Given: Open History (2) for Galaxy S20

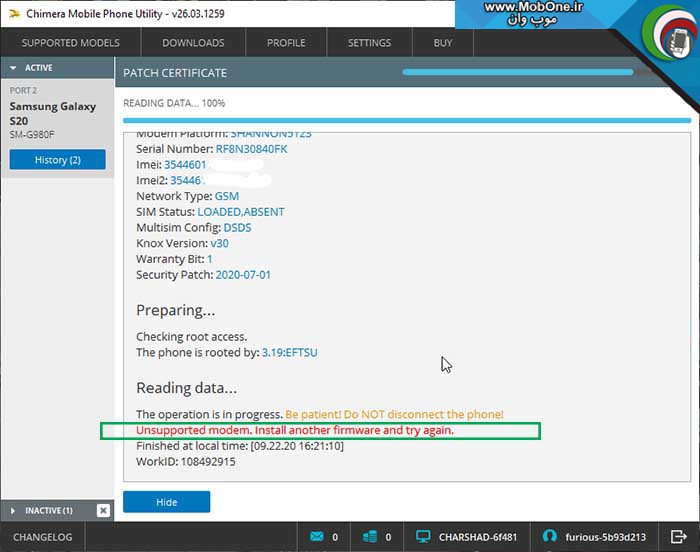Looking at the screenshot, I should point(58,160).
